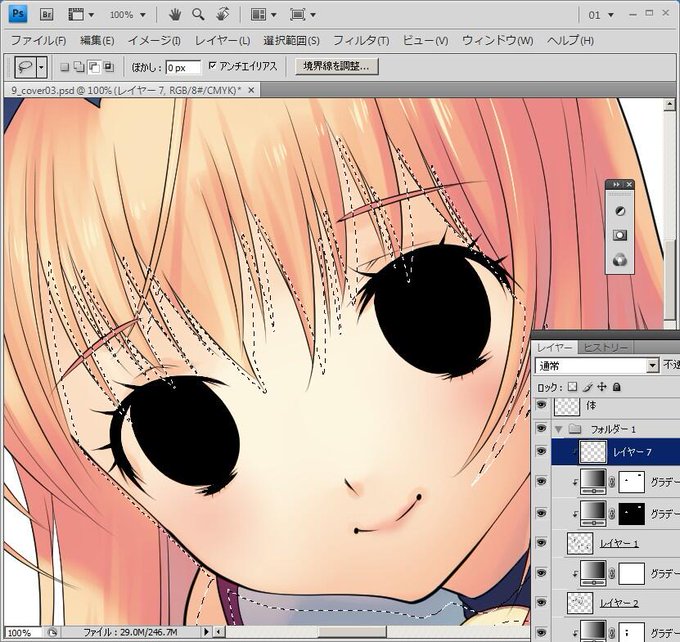Open the イメージ(I) menu
The height and width of the screenshot is (642, 680).
[x=154, y=40]
